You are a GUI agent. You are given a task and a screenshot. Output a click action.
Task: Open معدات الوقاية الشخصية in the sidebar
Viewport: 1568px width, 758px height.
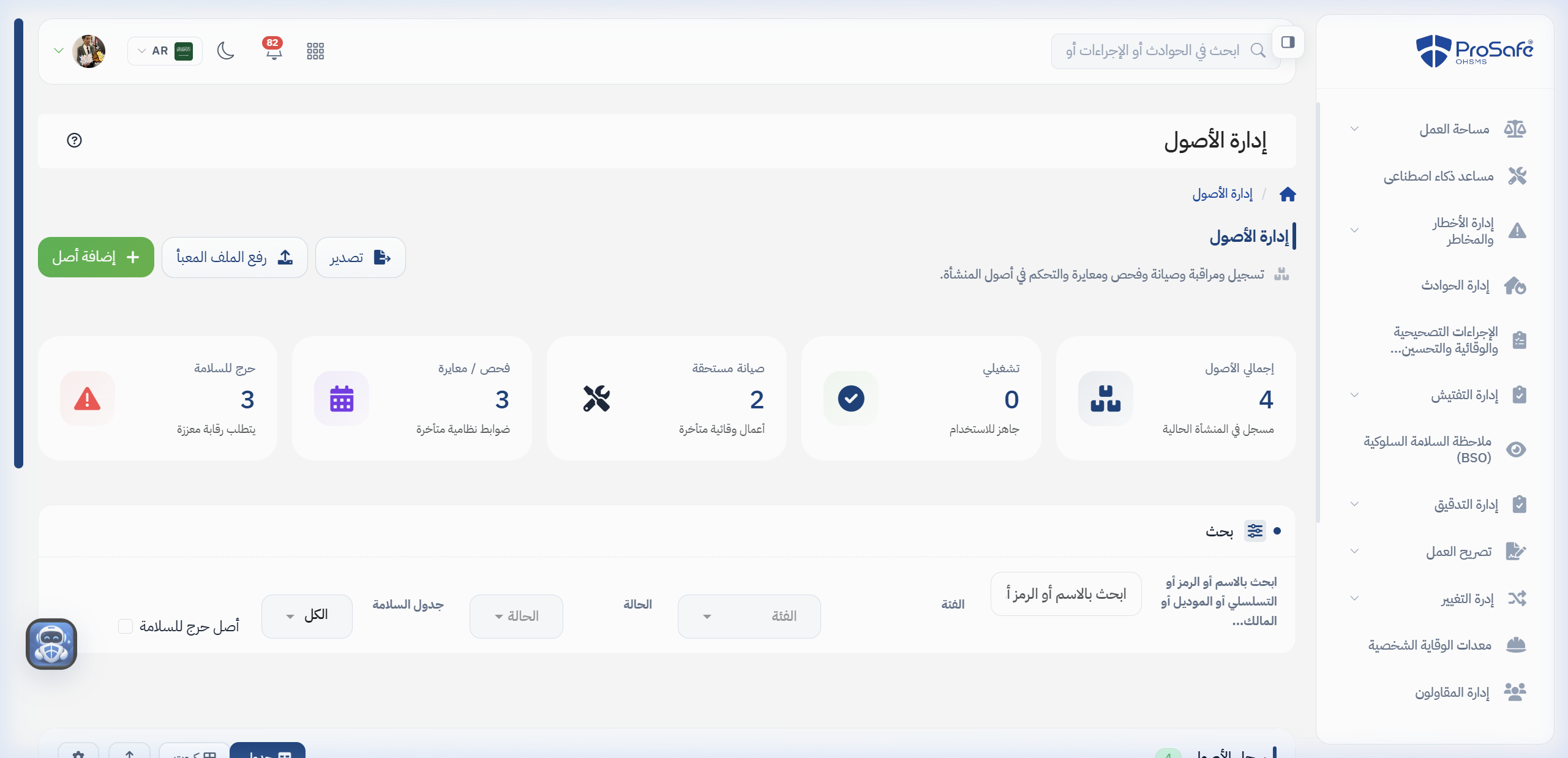pyautogui.click(x=1438, y=645)
